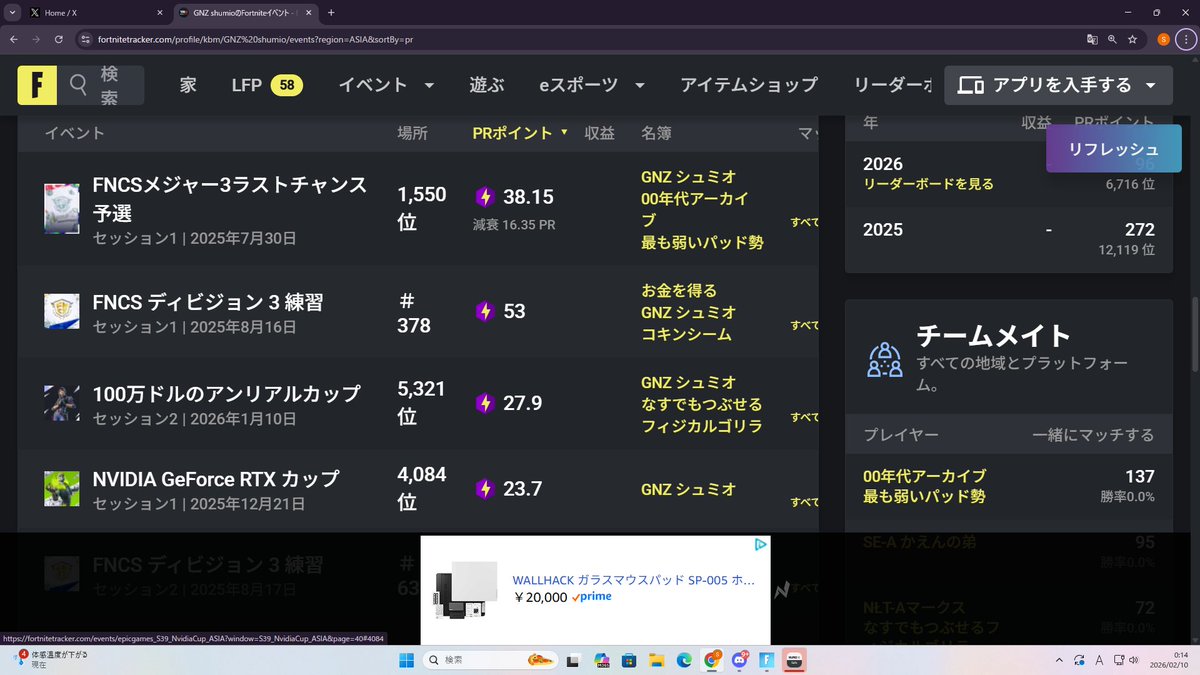
Task: Click the # 378 placement cell
Action: click(414, 313)
